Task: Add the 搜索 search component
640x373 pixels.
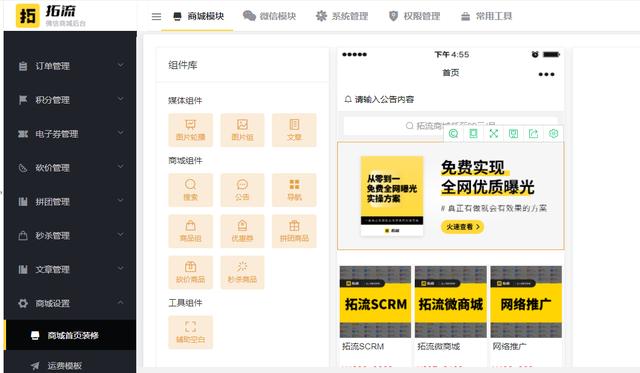Action: (191, 190)
